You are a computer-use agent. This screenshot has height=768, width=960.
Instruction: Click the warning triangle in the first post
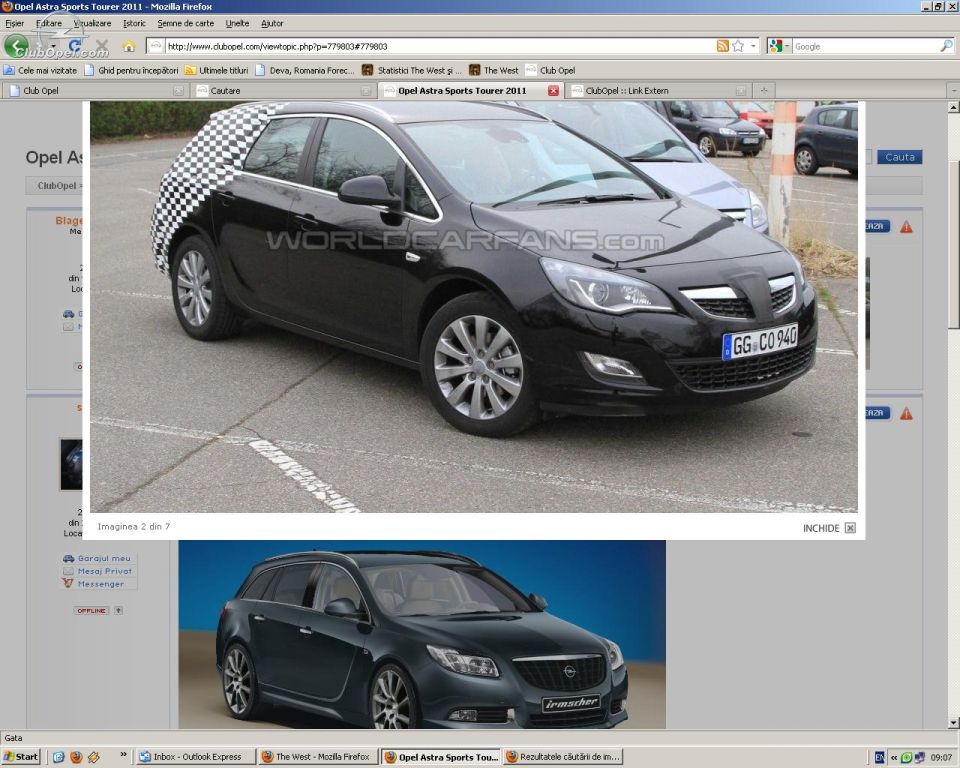coord(906,227)
